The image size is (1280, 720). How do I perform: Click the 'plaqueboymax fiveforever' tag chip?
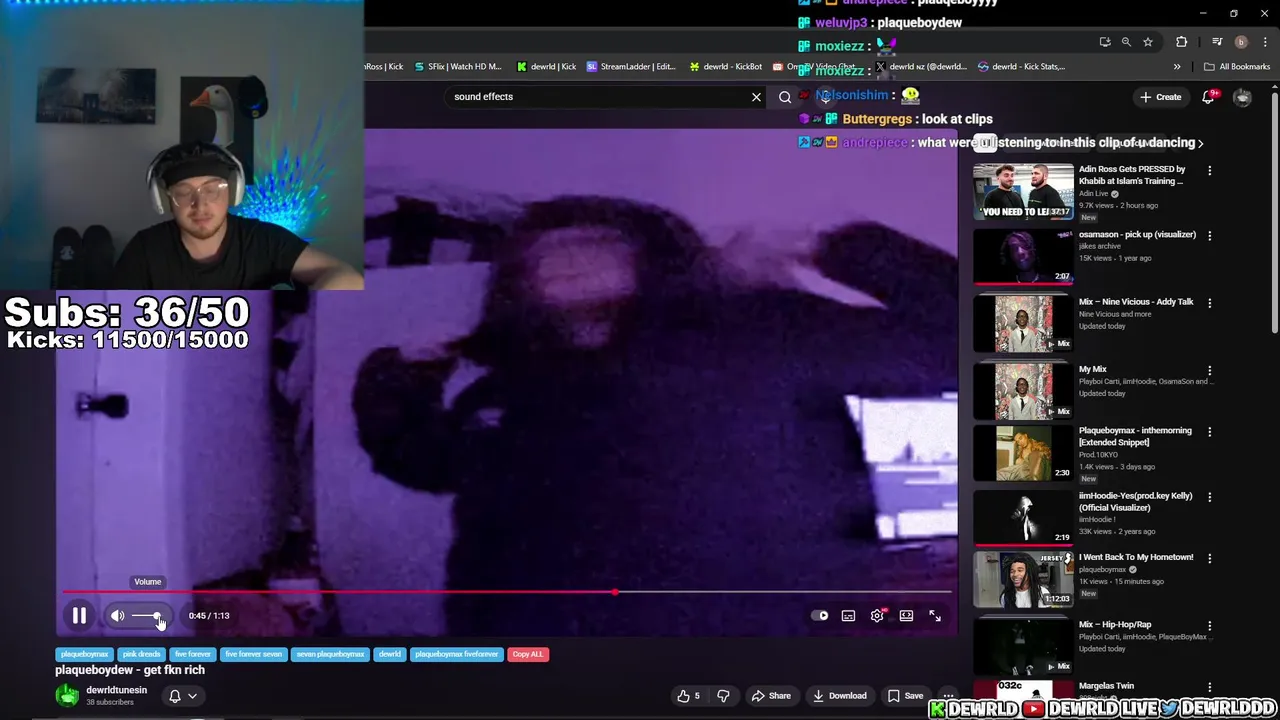[x=456, y=654]
